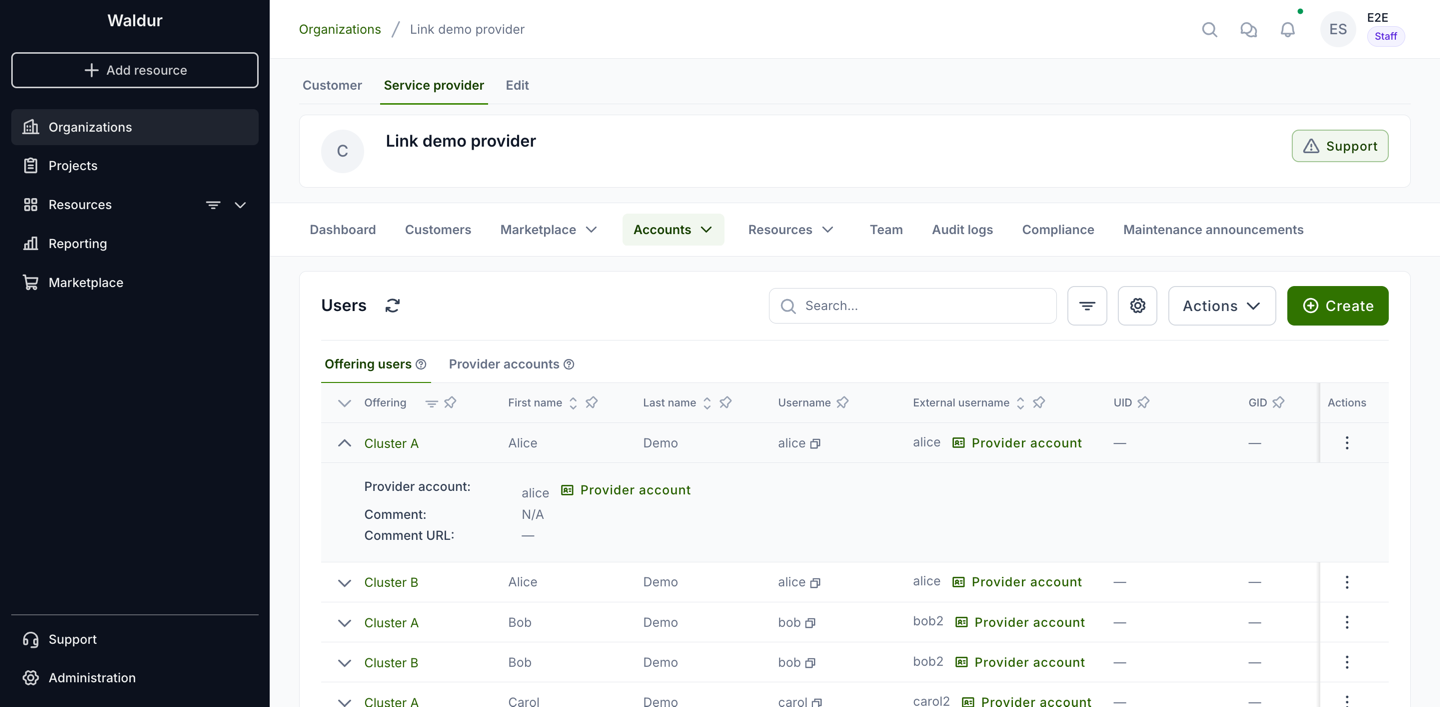
Task: Pin the Offering column
Action: click(450, 403)
